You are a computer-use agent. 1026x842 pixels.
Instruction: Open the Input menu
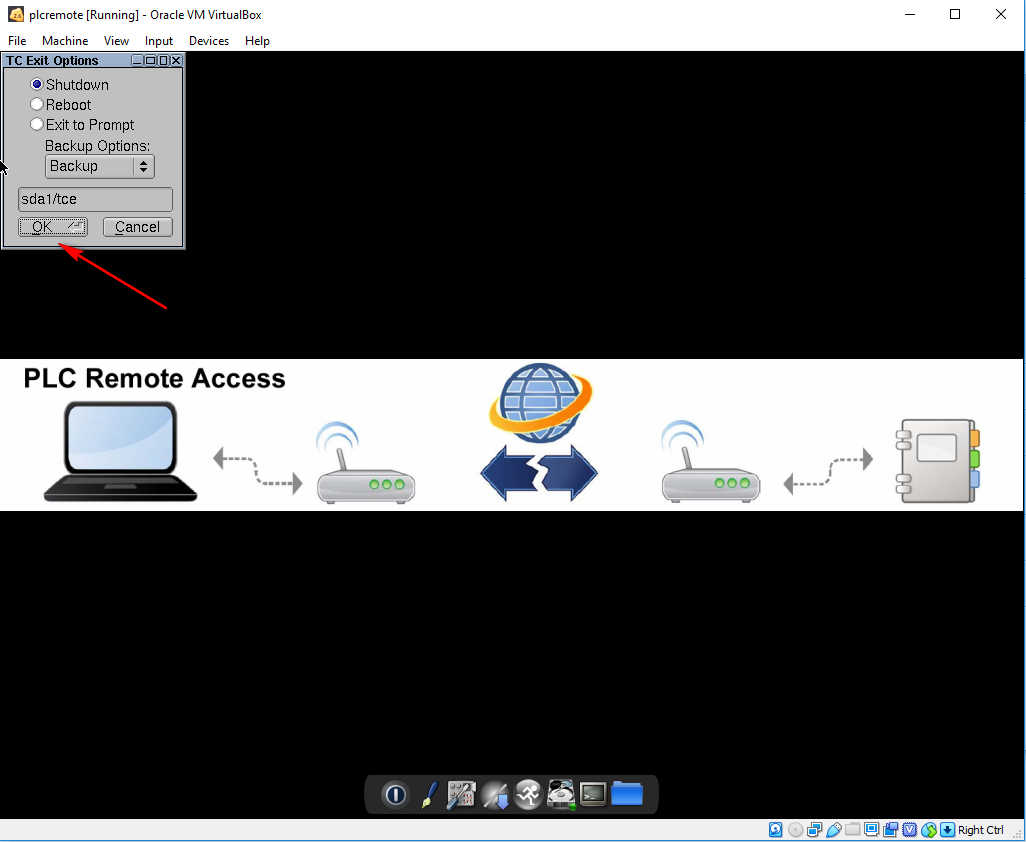tap(159, 41)
